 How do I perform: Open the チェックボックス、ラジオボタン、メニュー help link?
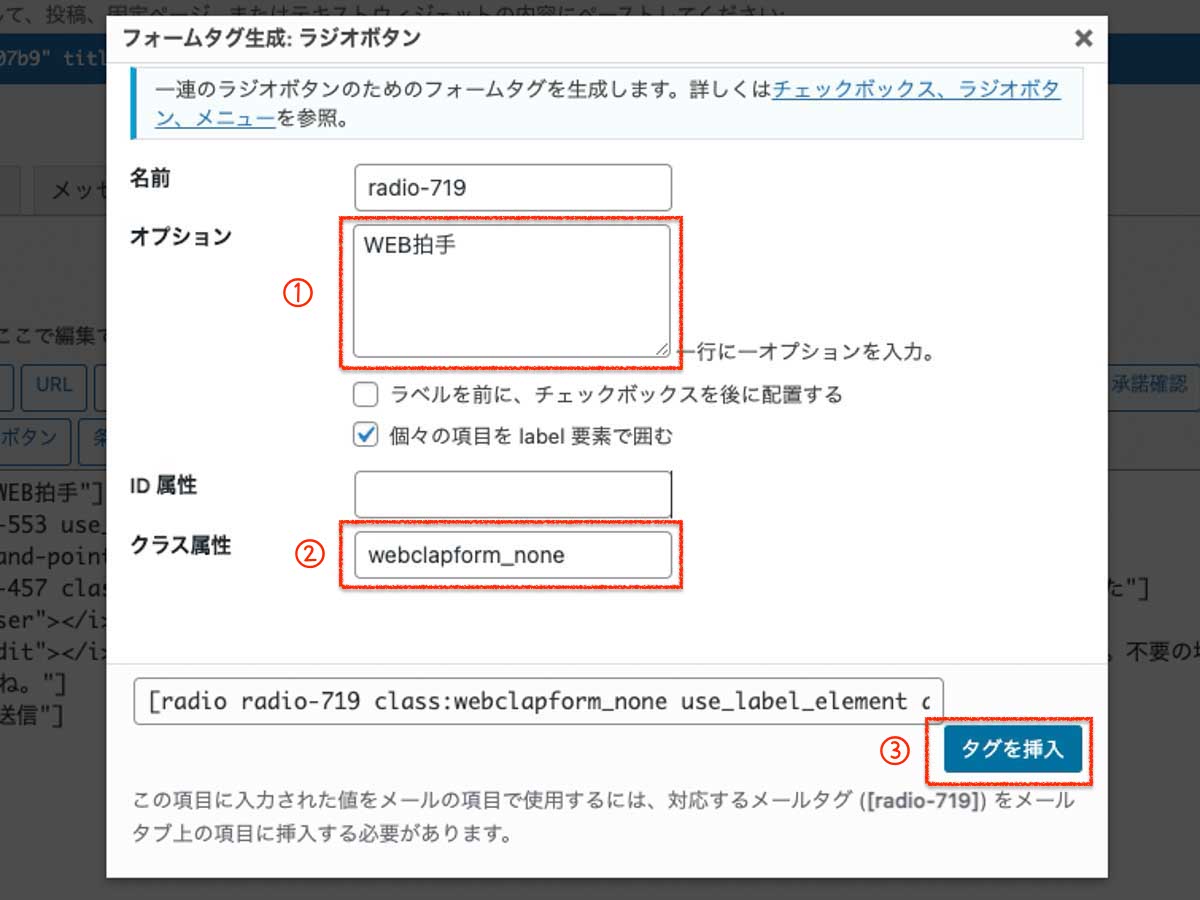(915, 90)
